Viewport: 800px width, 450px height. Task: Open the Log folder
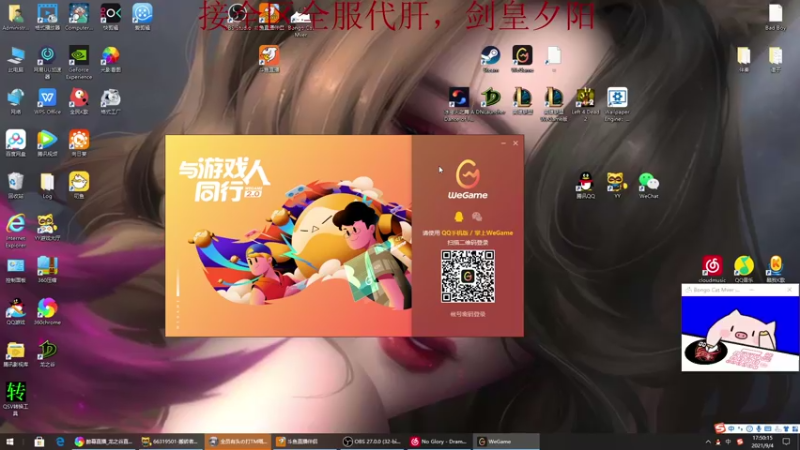(x=47, y=186)
